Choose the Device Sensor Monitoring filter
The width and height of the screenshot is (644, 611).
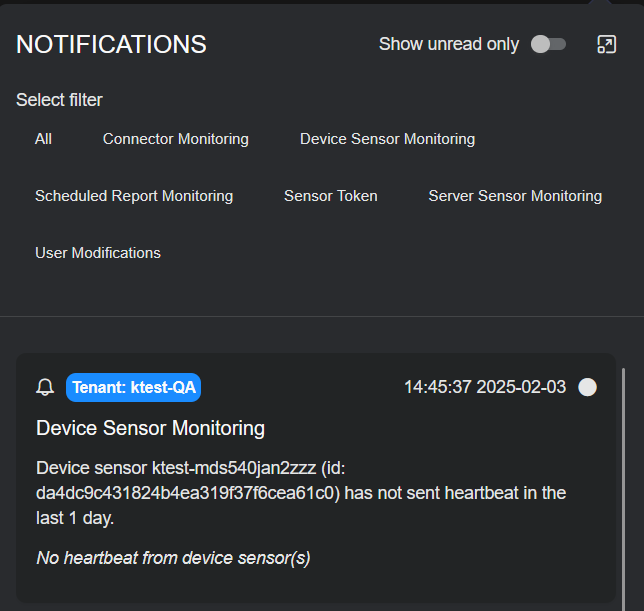click(x=387, y=139)
